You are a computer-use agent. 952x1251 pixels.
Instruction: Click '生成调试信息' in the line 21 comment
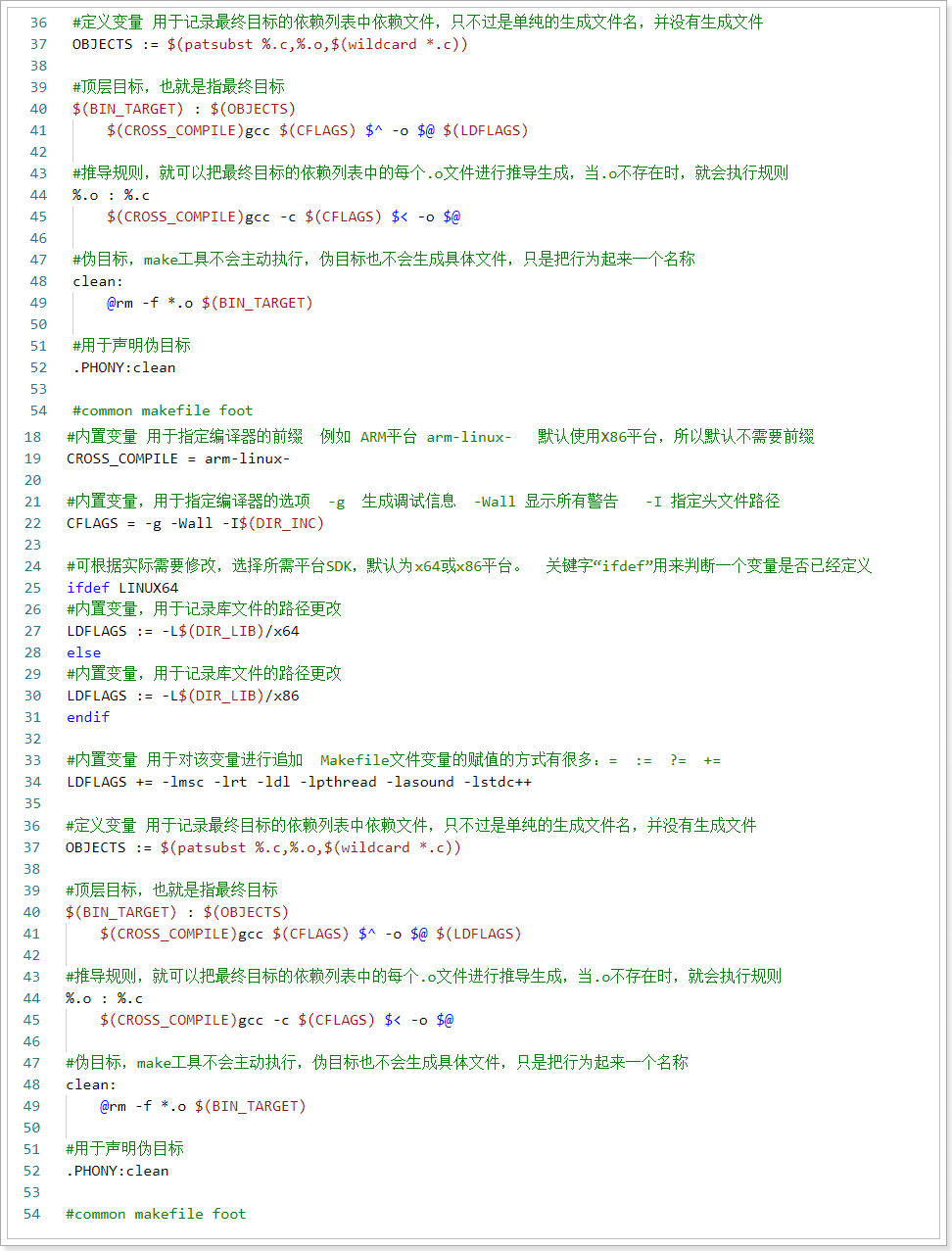[408, 502]
